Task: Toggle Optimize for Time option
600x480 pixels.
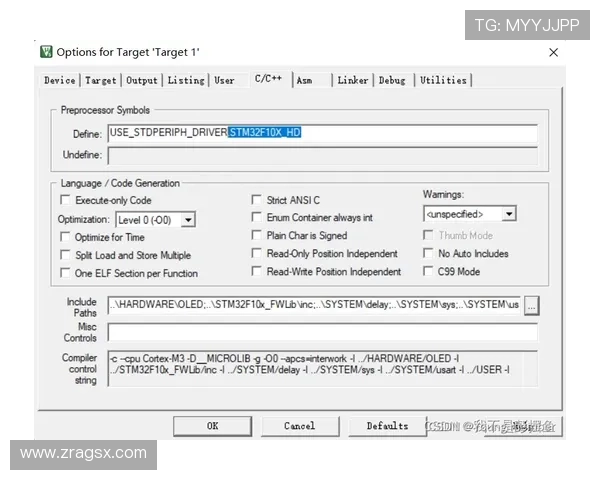Action: [x=67, y=237]
